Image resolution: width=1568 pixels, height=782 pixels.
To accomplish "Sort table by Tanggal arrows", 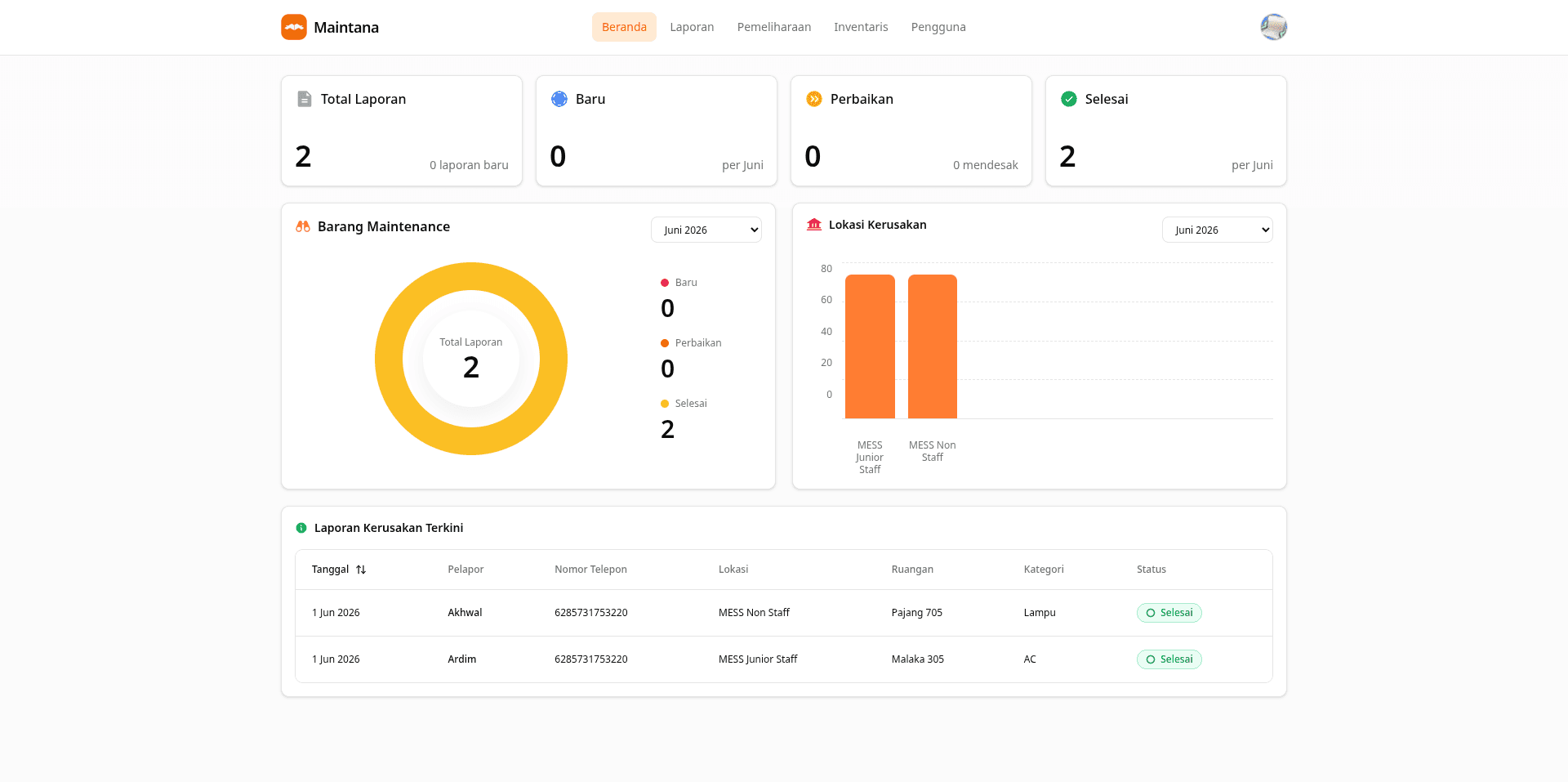I will (361, 570).
